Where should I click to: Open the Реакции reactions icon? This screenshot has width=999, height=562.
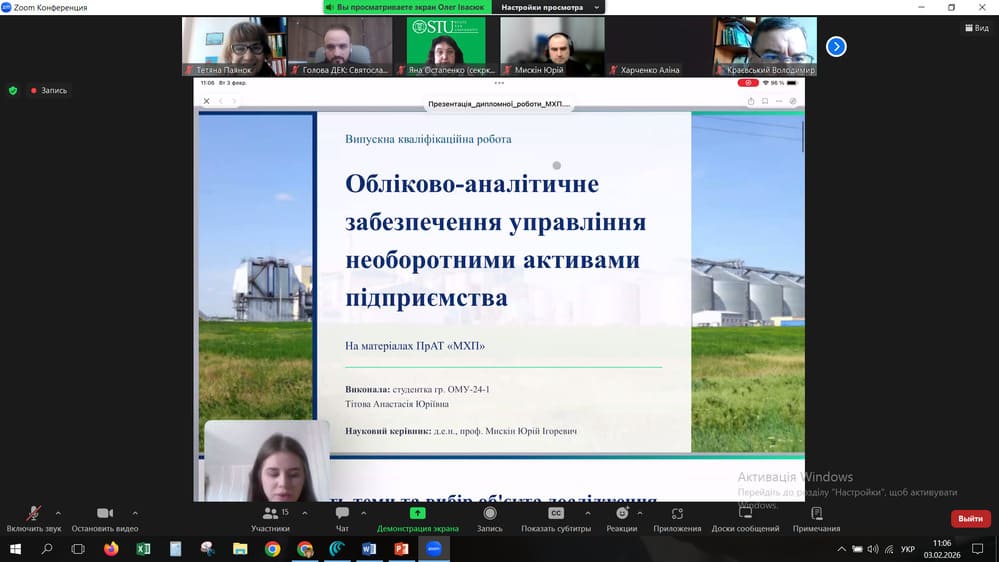tap(621, 513)
